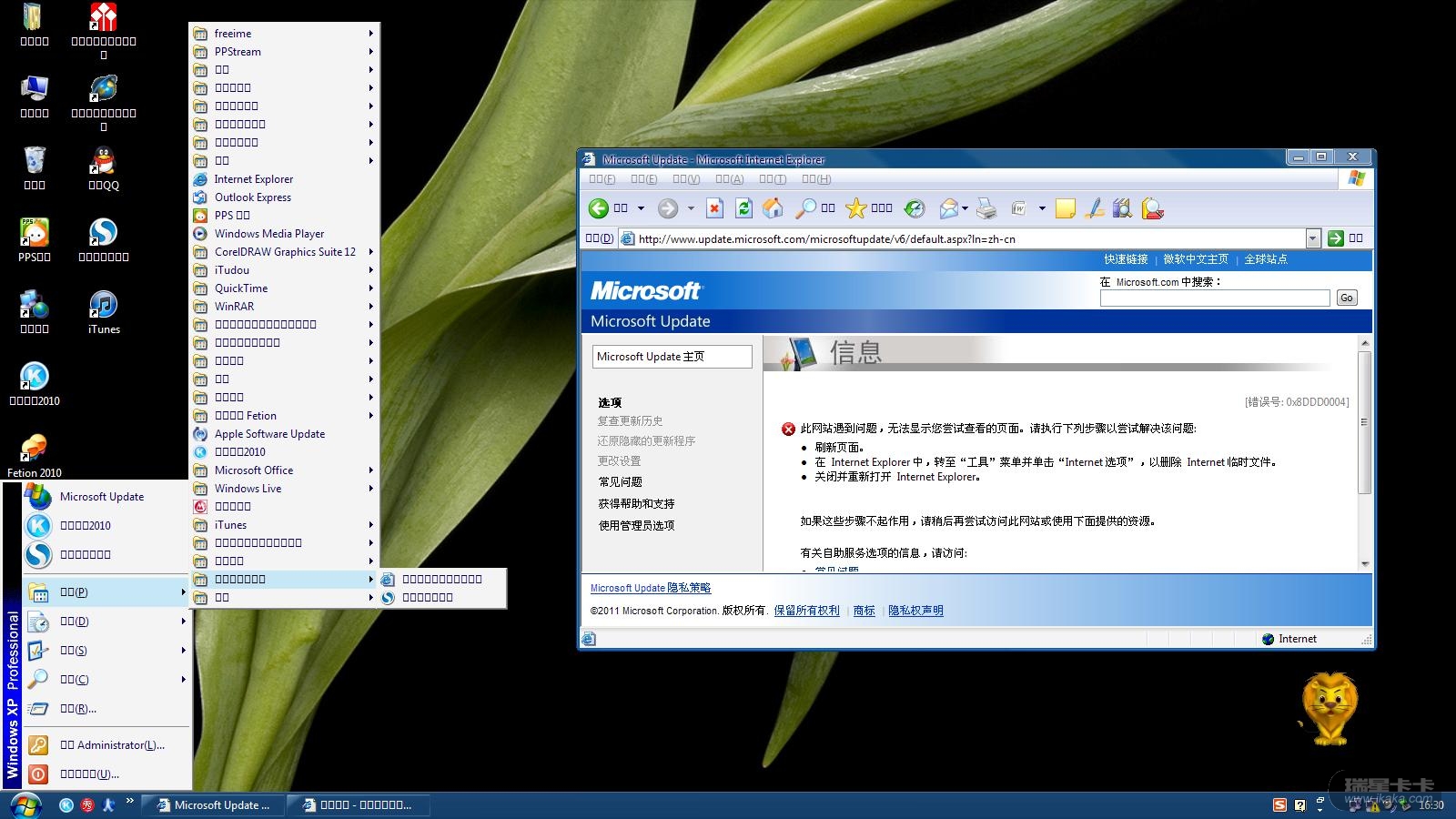Click the Recycle Bin desktop icon
Screen dimensions: 1456x819
(35, 167)
